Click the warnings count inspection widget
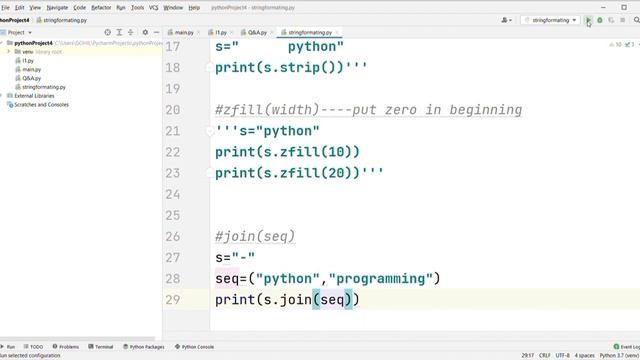 [x=616, y=44]
